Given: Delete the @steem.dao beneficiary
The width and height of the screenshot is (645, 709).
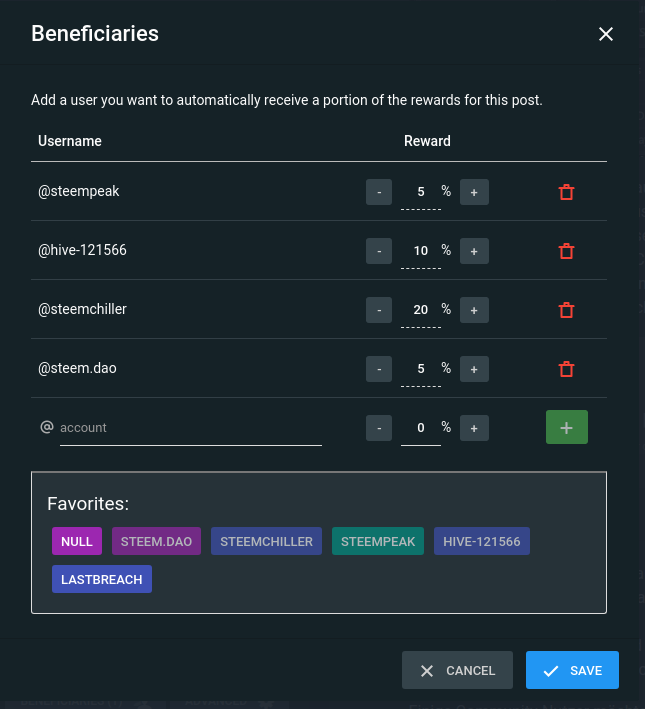Looking at the screenshot, I should click(566, 369).
